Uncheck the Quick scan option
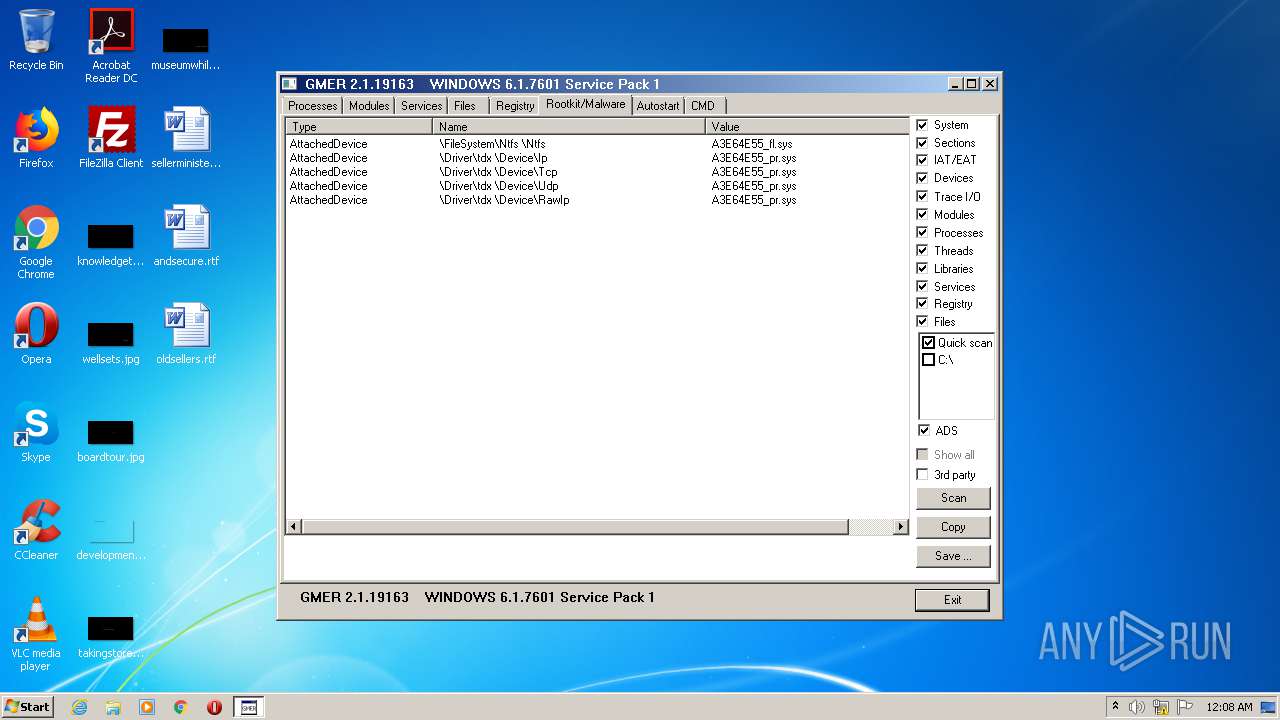 [928, 343]
